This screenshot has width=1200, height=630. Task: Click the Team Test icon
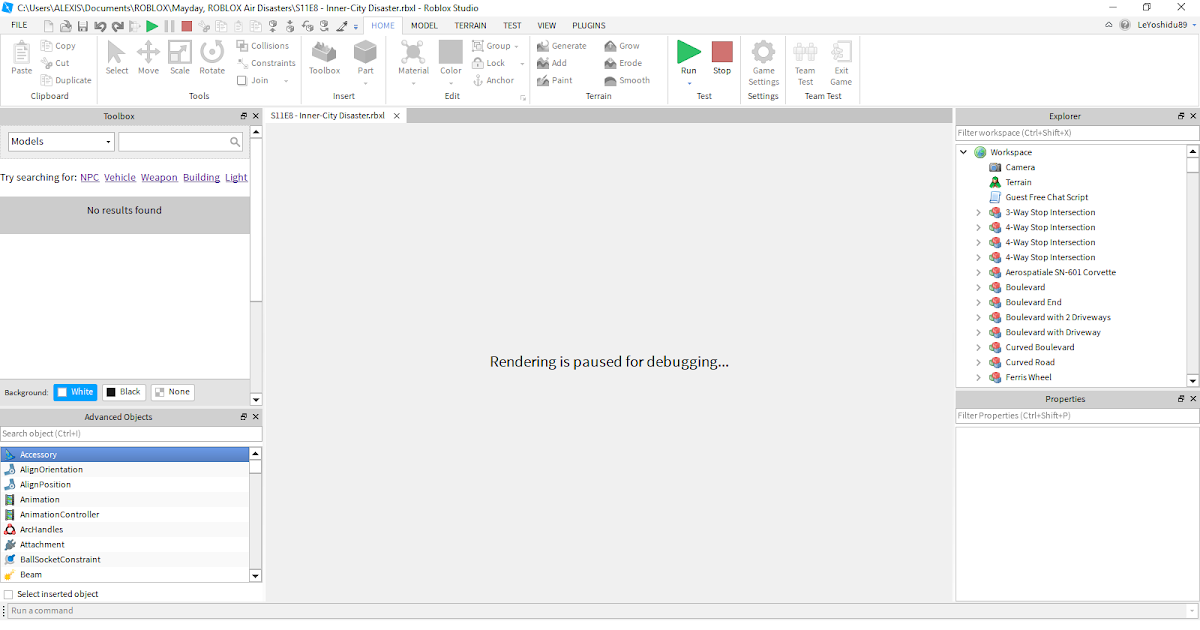(805, 52)
